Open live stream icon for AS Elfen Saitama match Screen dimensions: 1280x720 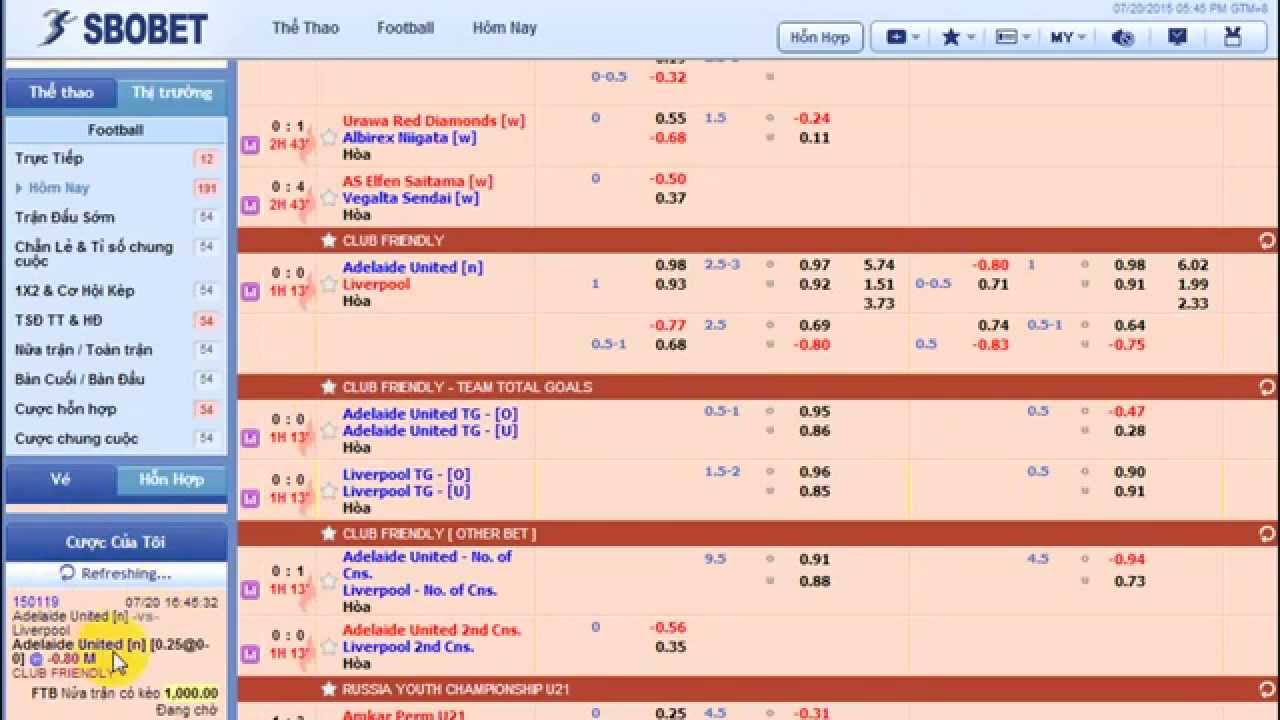250,206
